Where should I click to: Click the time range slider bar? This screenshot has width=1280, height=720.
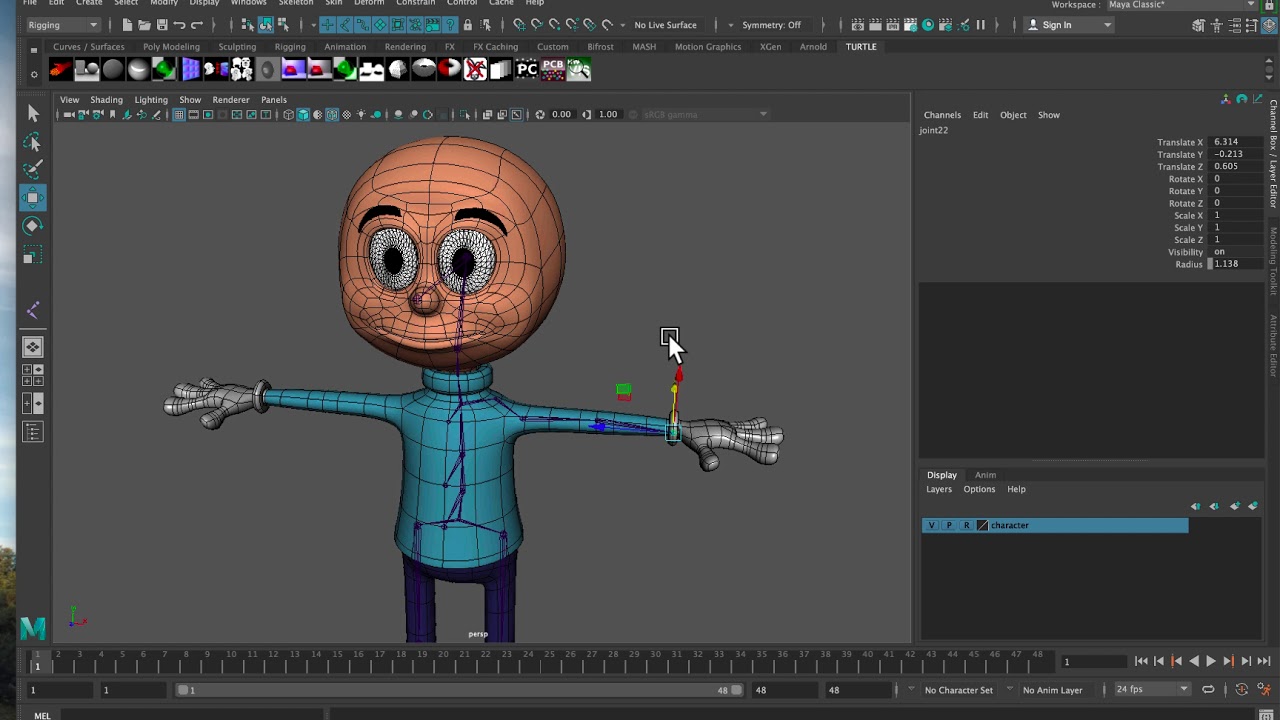[460, 690]
